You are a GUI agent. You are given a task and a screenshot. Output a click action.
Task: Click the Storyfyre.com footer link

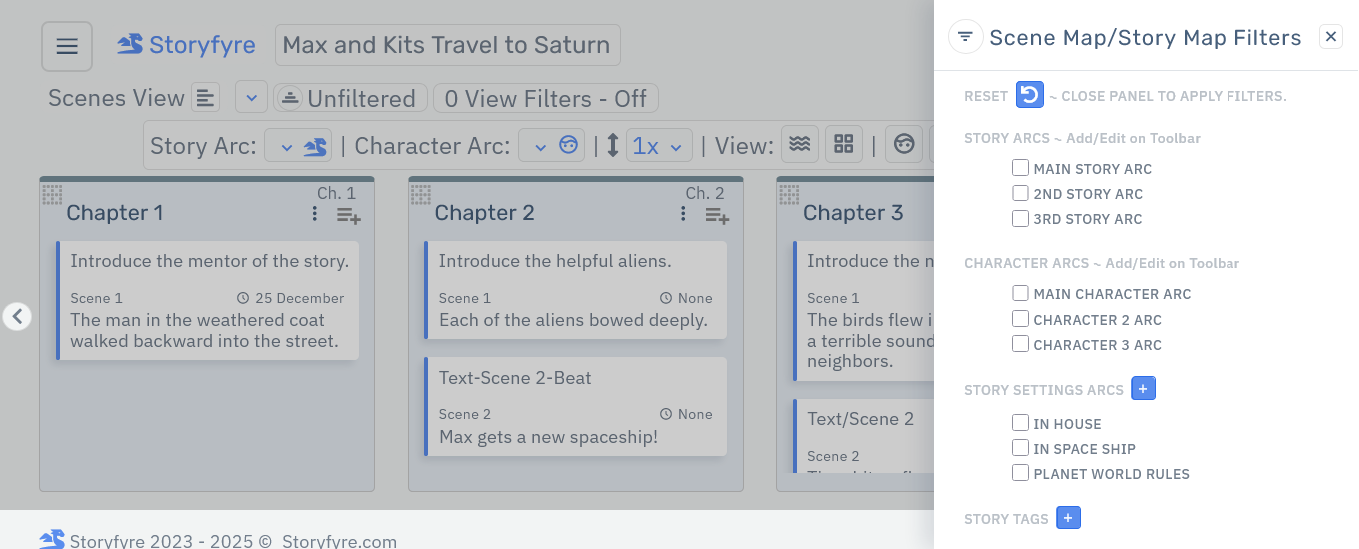coord(339,541)
